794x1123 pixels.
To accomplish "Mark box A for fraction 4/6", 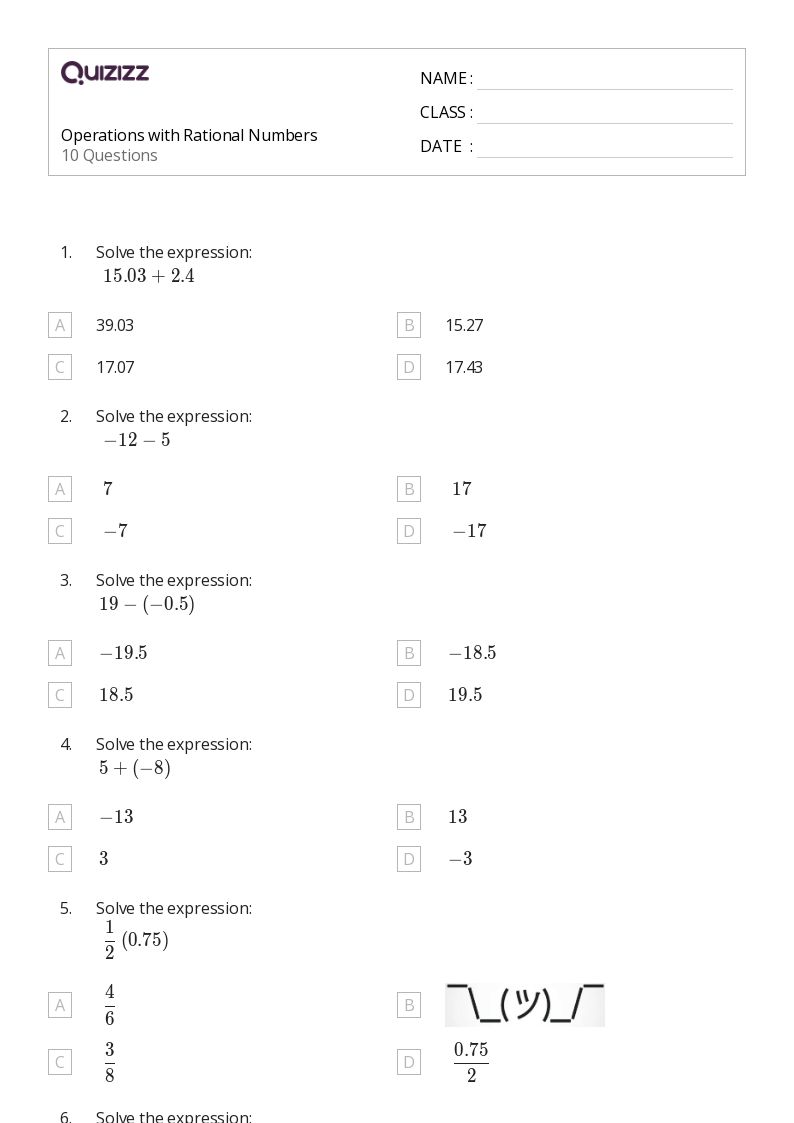I will coord(60,1006).
